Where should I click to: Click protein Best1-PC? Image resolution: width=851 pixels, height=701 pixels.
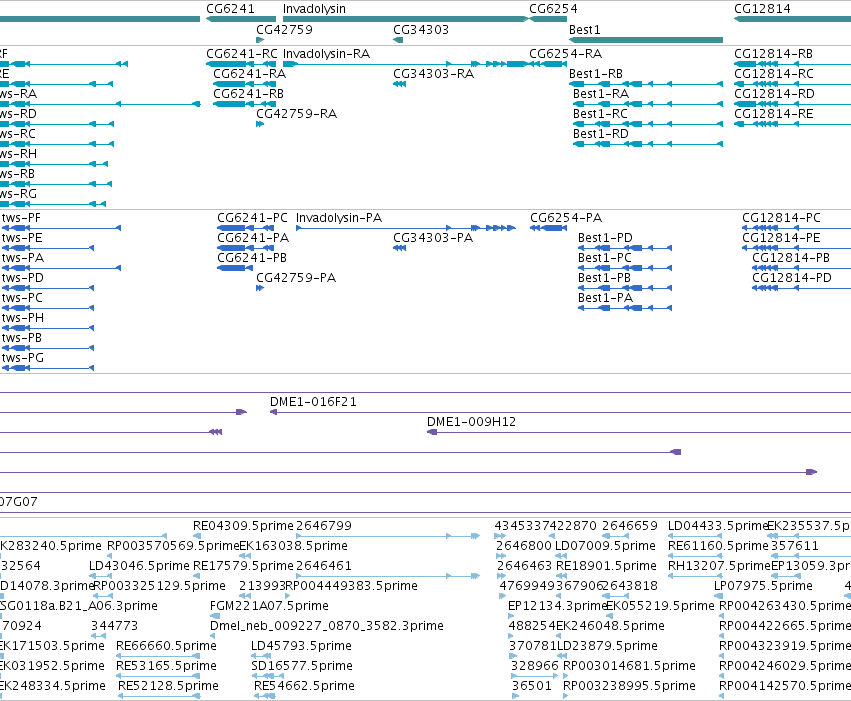coord(605,258)
